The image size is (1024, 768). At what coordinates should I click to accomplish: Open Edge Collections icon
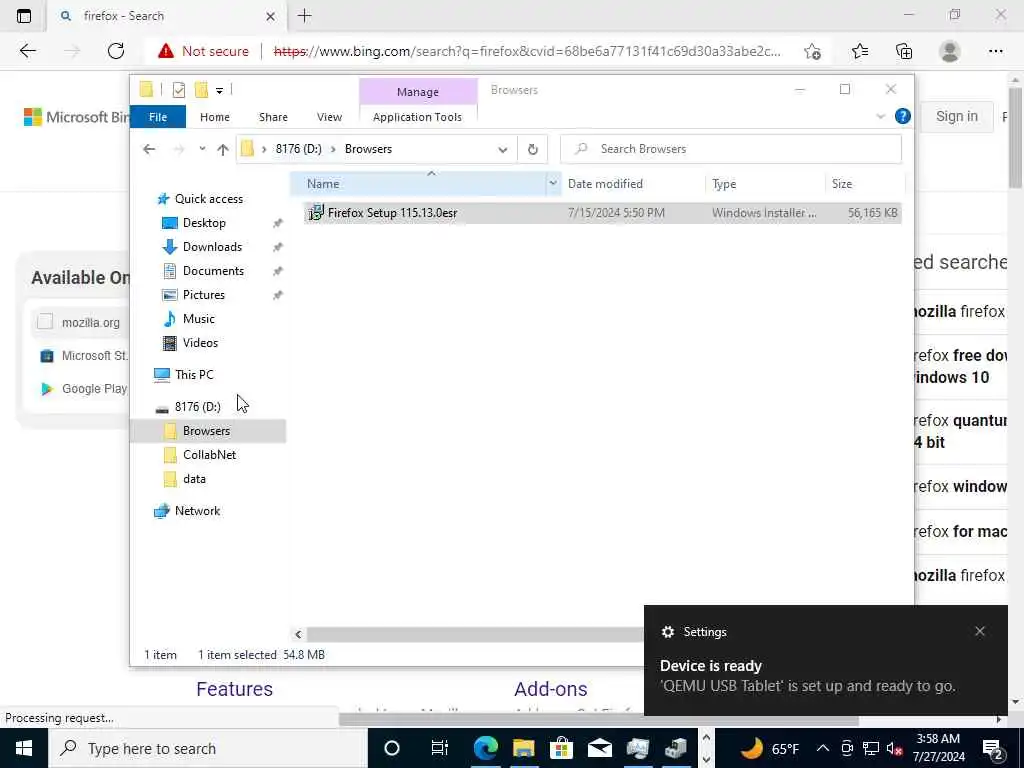coord(904,51)
